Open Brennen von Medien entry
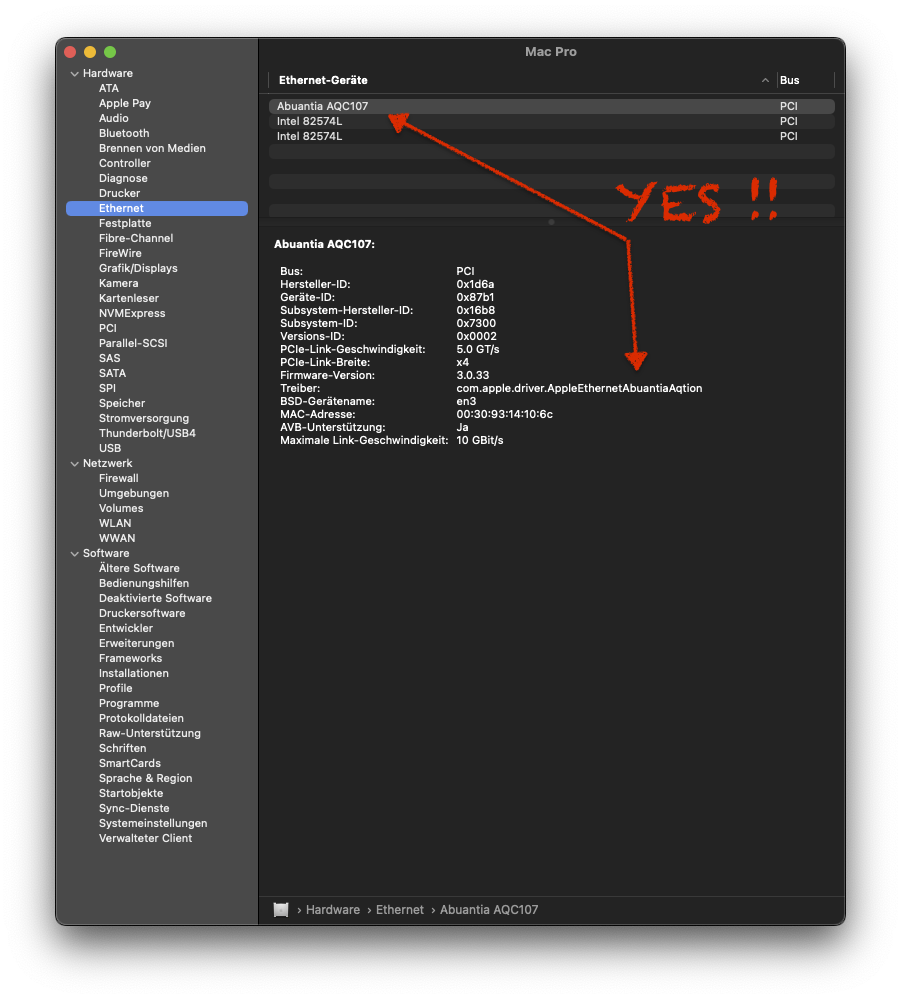The width and height of the screenshot is (901, 999). 152,148
